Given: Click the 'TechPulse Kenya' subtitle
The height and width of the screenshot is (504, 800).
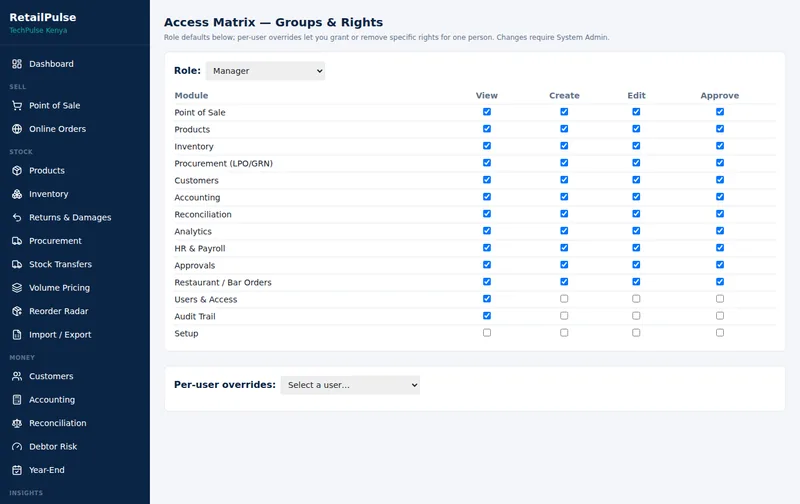Looking at the screenshot, I should [x=38, y=31].
